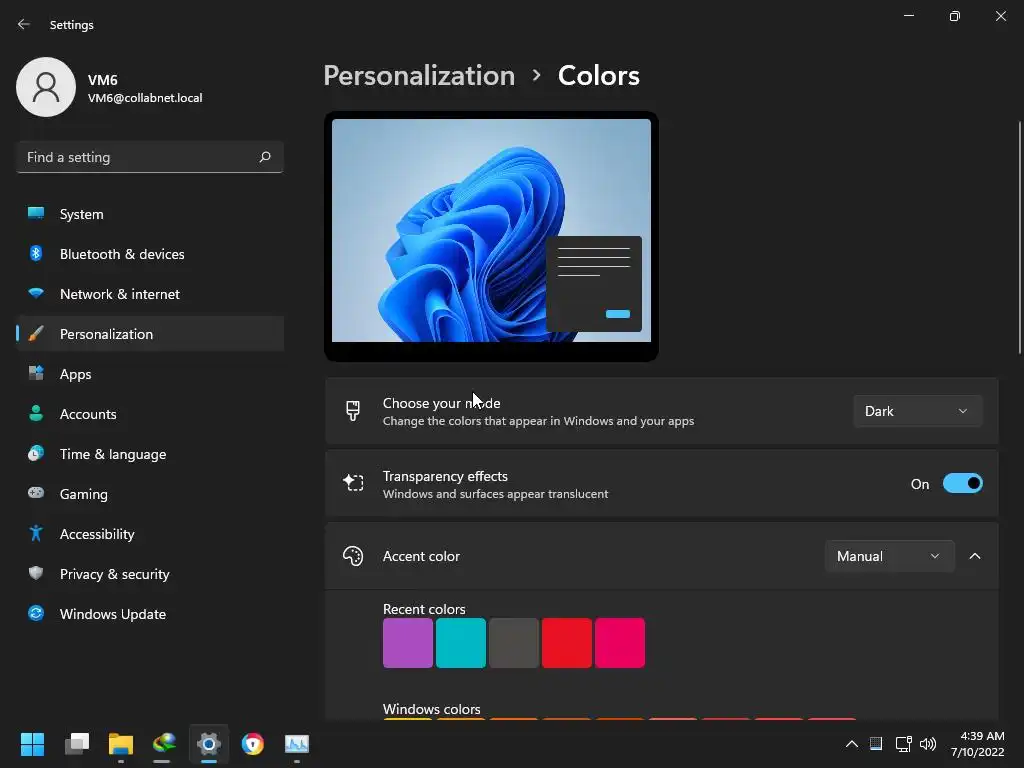Select the Gaming settings entry

[x=150, y=494]
